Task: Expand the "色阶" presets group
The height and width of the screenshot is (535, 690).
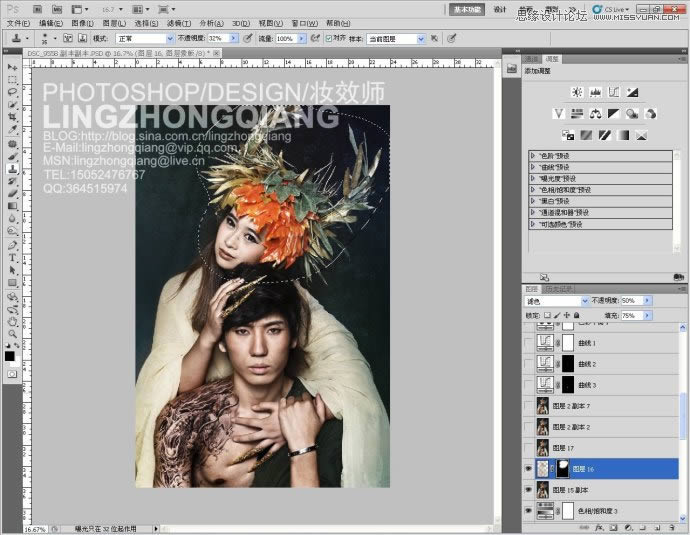Action: coord(532,156)
